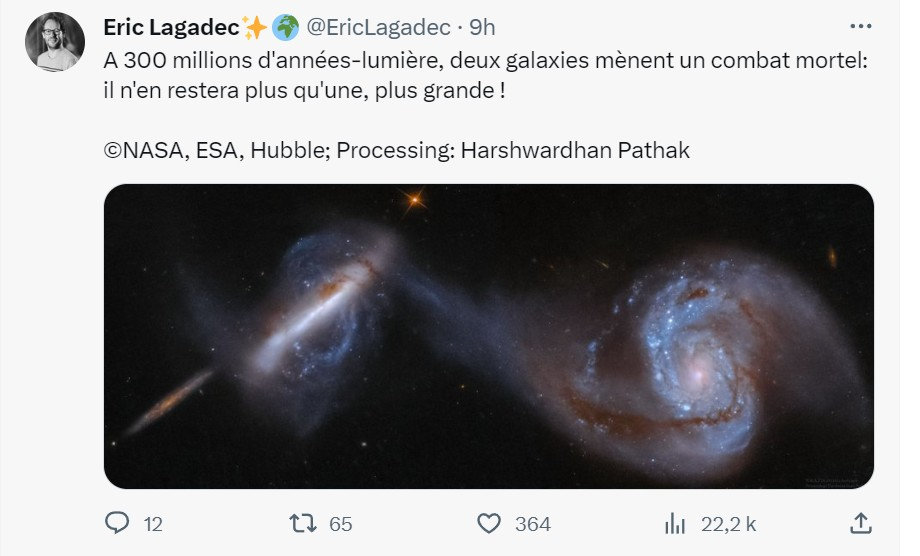This screenshot has width=920, height=556.
Task: Click the bright orange star in the image
Action: (415, 201)
